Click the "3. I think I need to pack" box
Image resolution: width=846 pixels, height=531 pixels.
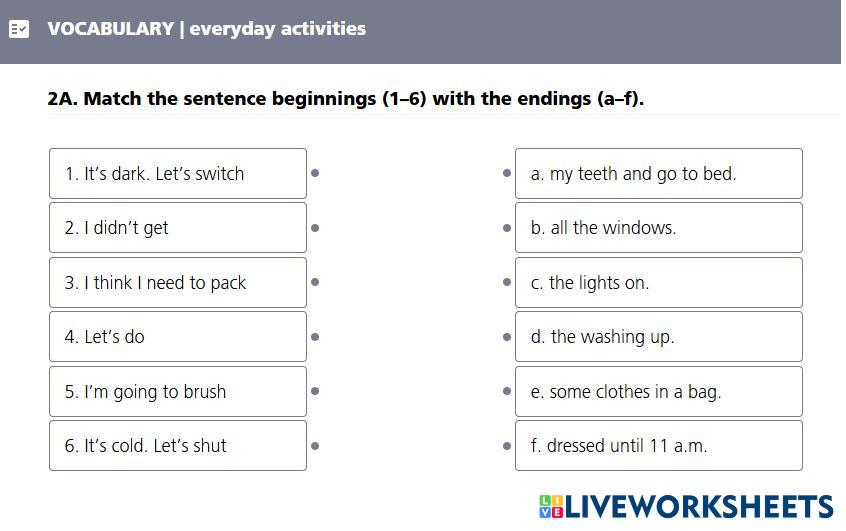coord(178,283)
